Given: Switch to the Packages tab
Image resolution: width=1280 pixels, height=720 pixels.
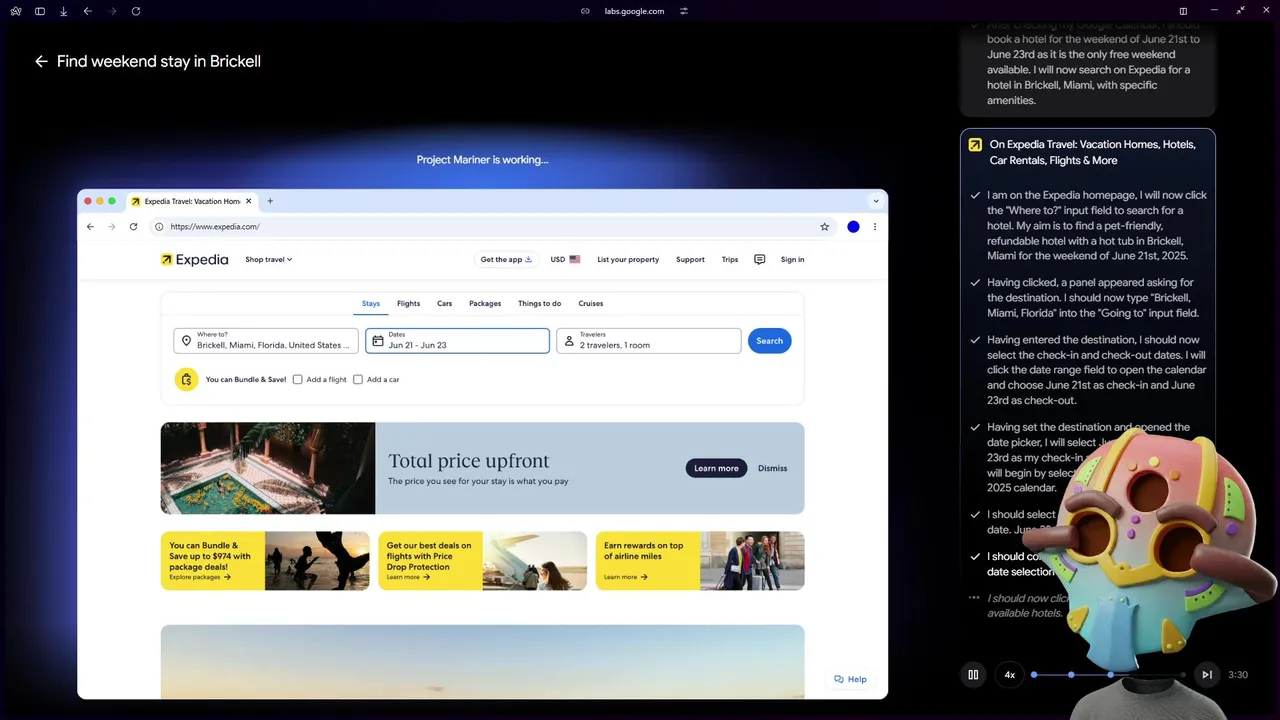Looking at the screenshot, I should (x=485, y=303).
